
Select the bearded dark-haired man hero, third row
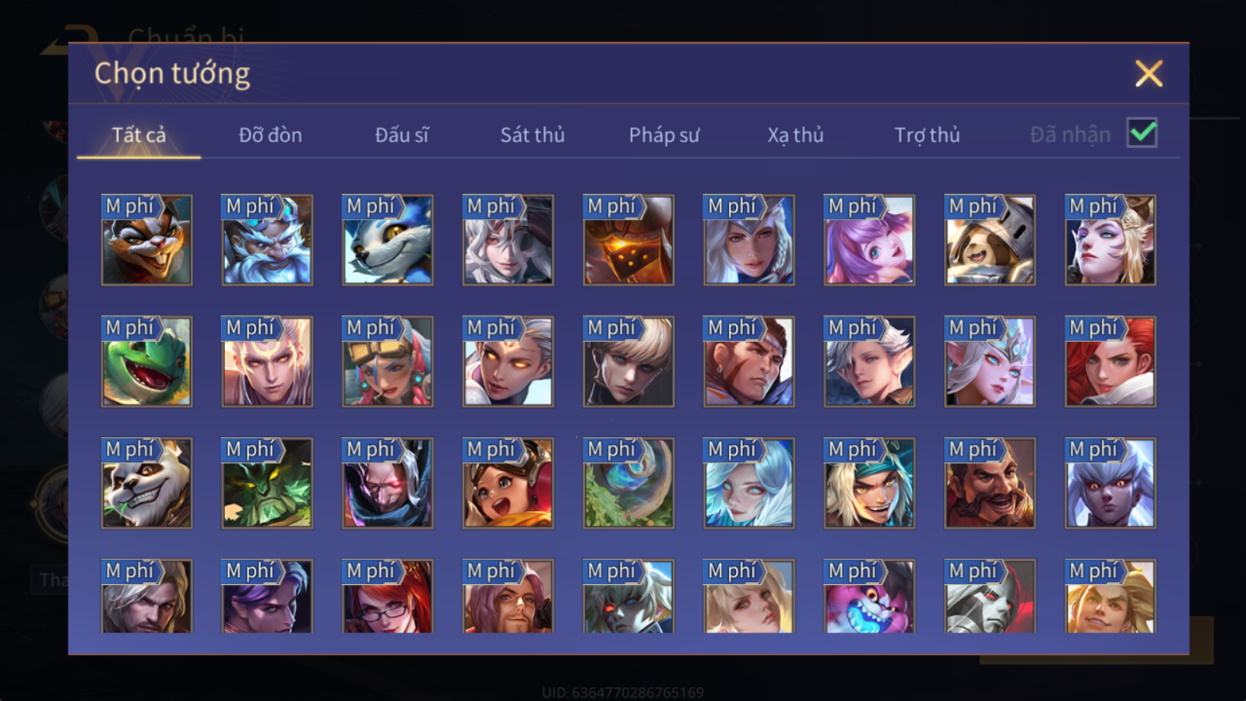990,483
